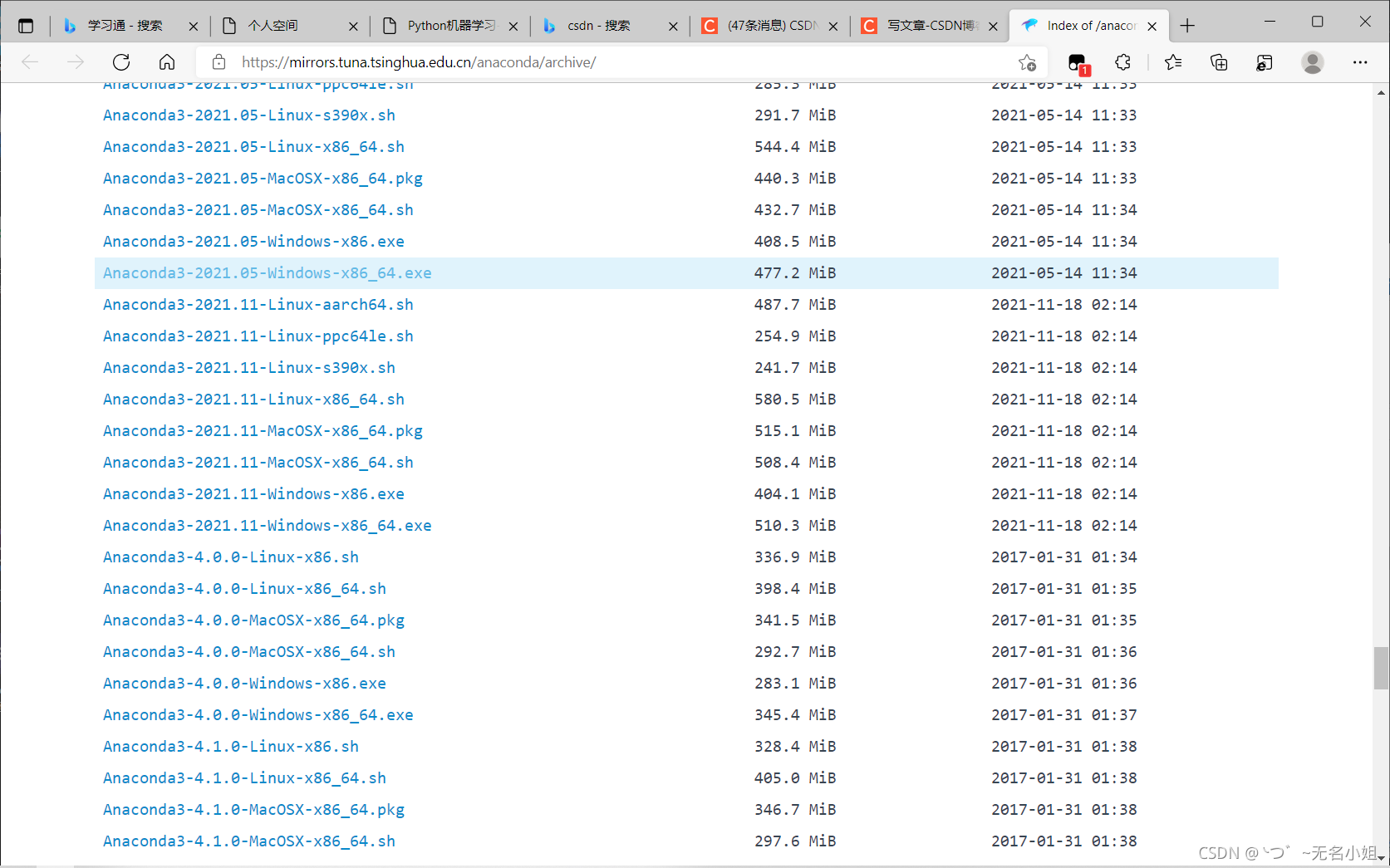This screenshot has height=868, width=1390.
Task: Click Anaconda3-4.1.0-Linux-x86_64.sh link
Action: click(x=244, y=778)
